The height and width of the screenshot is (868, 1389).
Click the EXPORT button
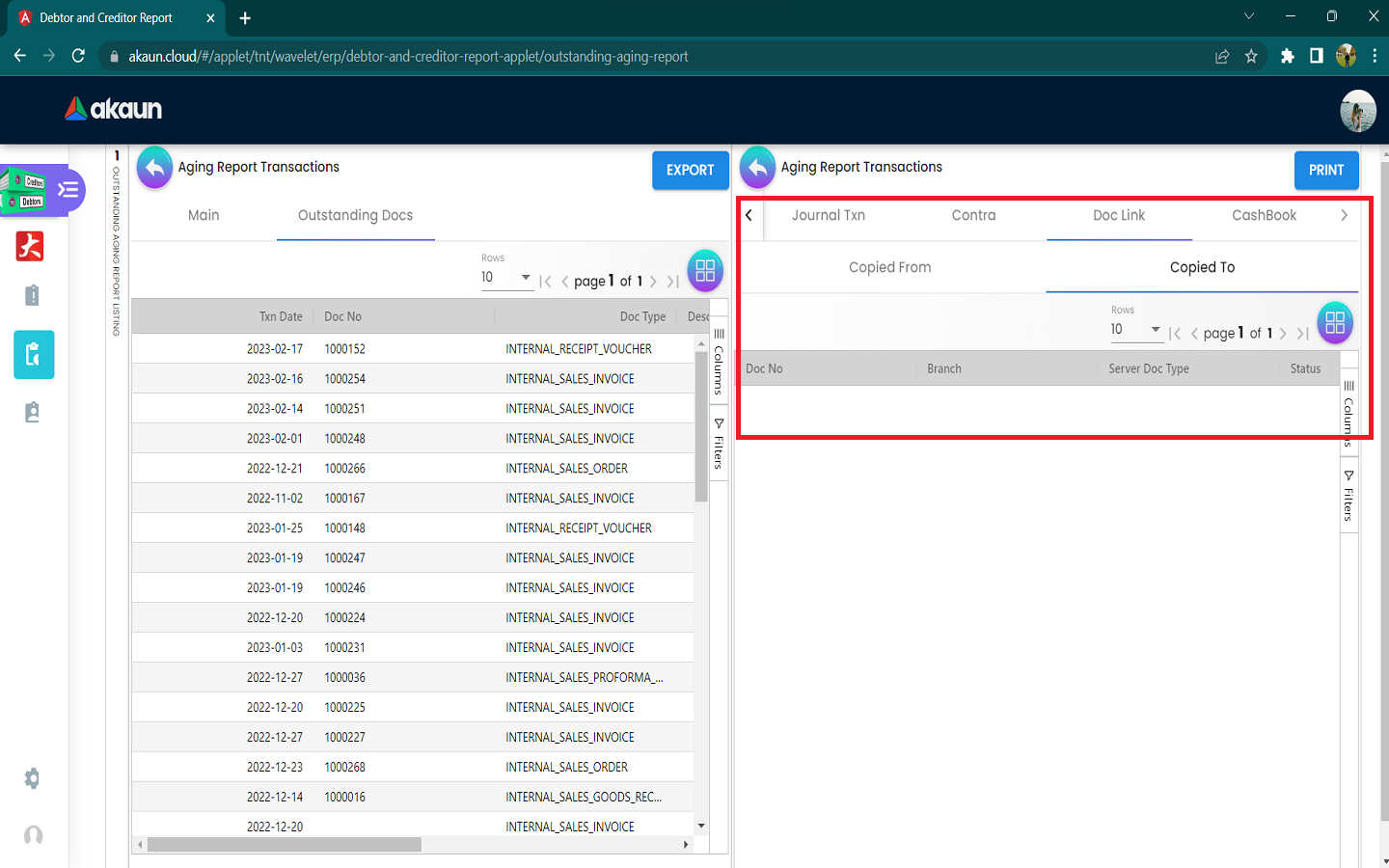(x=690, y=170)
